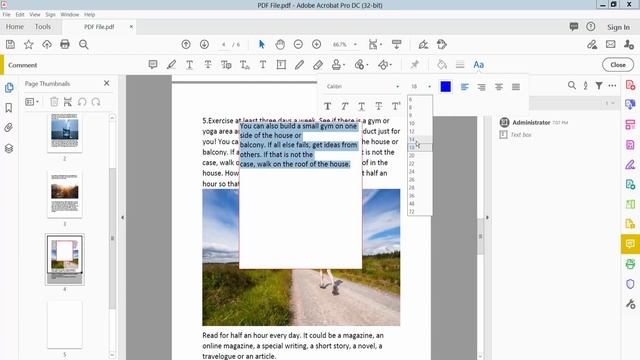Set text alignment to left
The image size is (640, 360).
click(464, 87)
